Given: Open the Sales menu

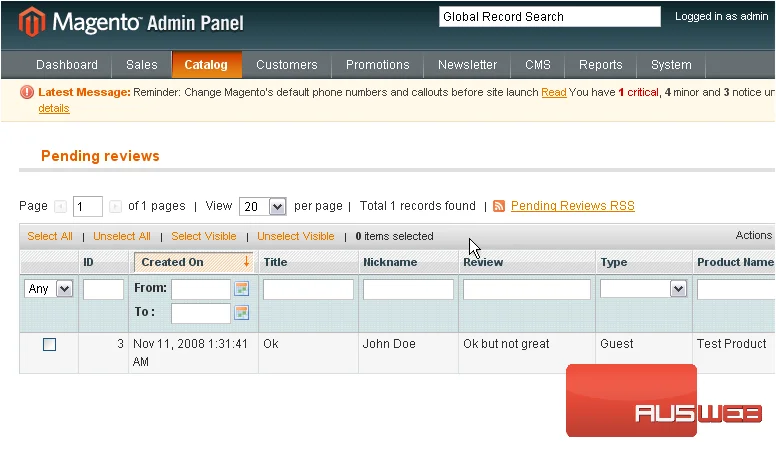Looking at the screenshot, I should coord(142,65).
